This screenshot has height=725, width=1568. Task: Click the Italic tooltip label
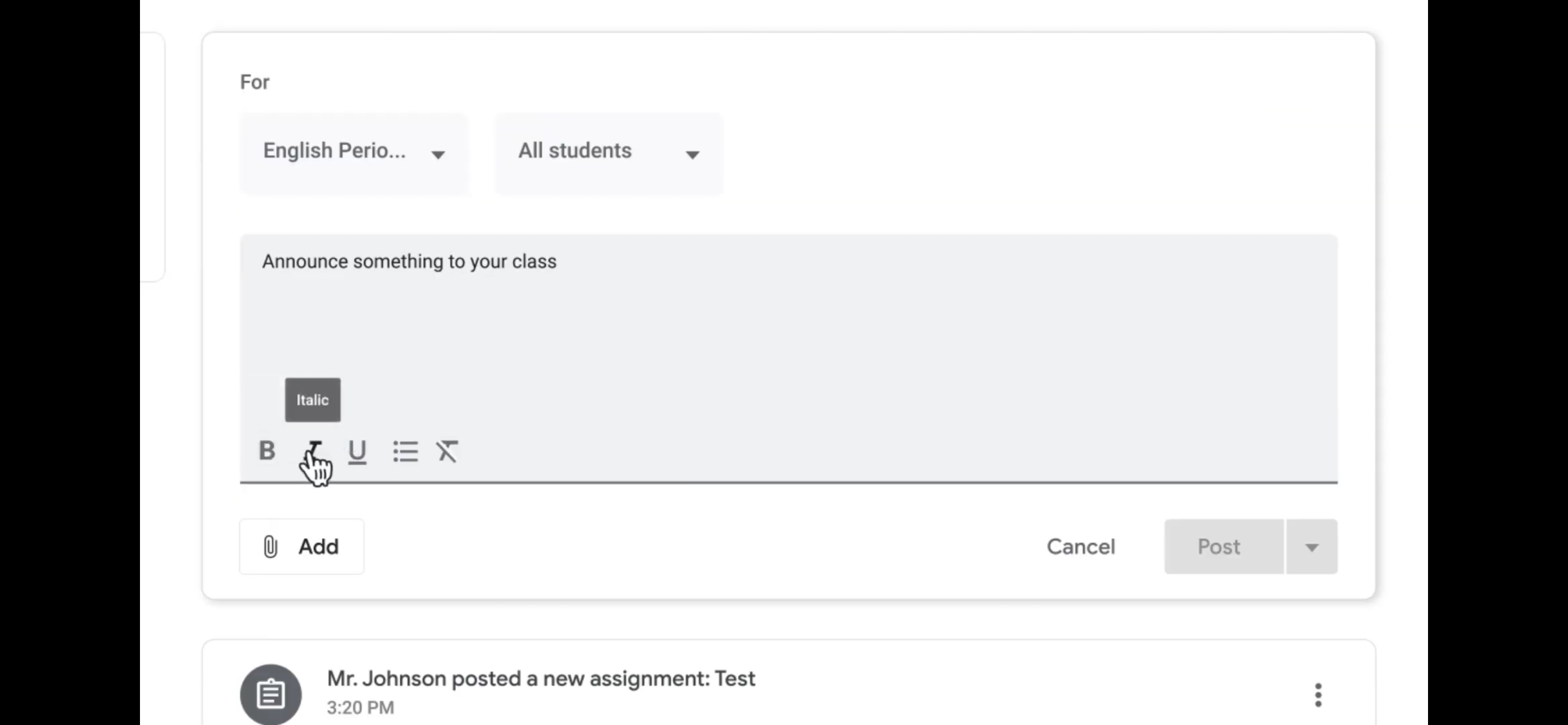coord(313,400)
